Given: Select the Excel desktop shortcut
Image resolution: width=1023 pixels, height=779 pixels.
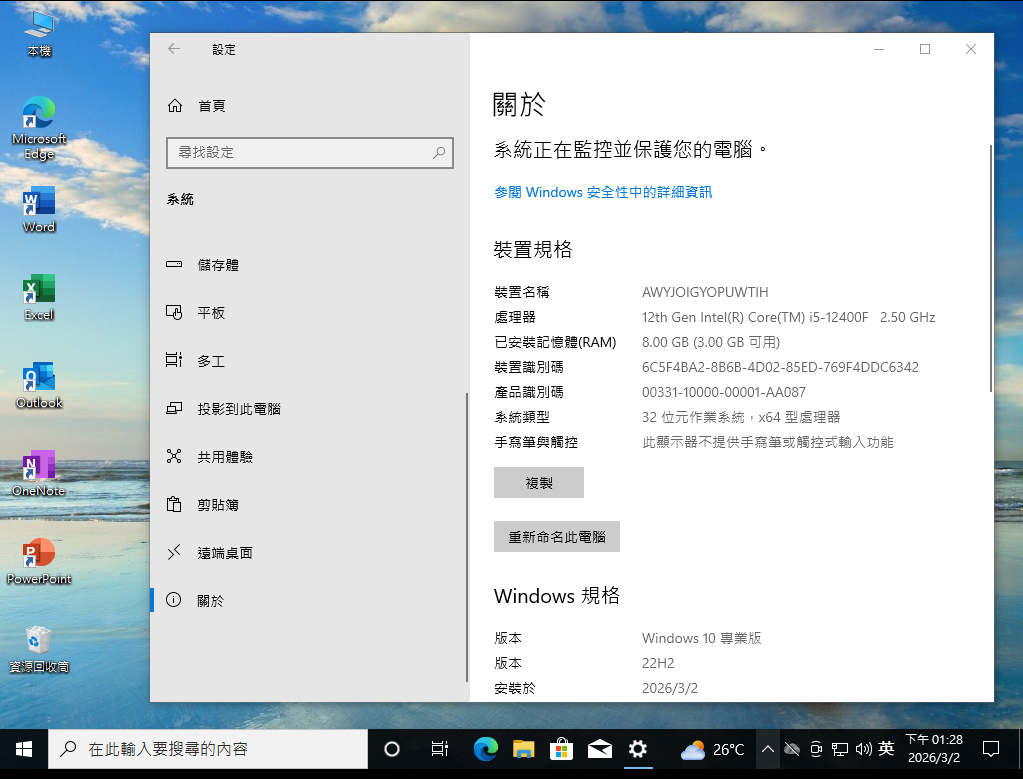Looking at the screenshot, I should 39,298.
